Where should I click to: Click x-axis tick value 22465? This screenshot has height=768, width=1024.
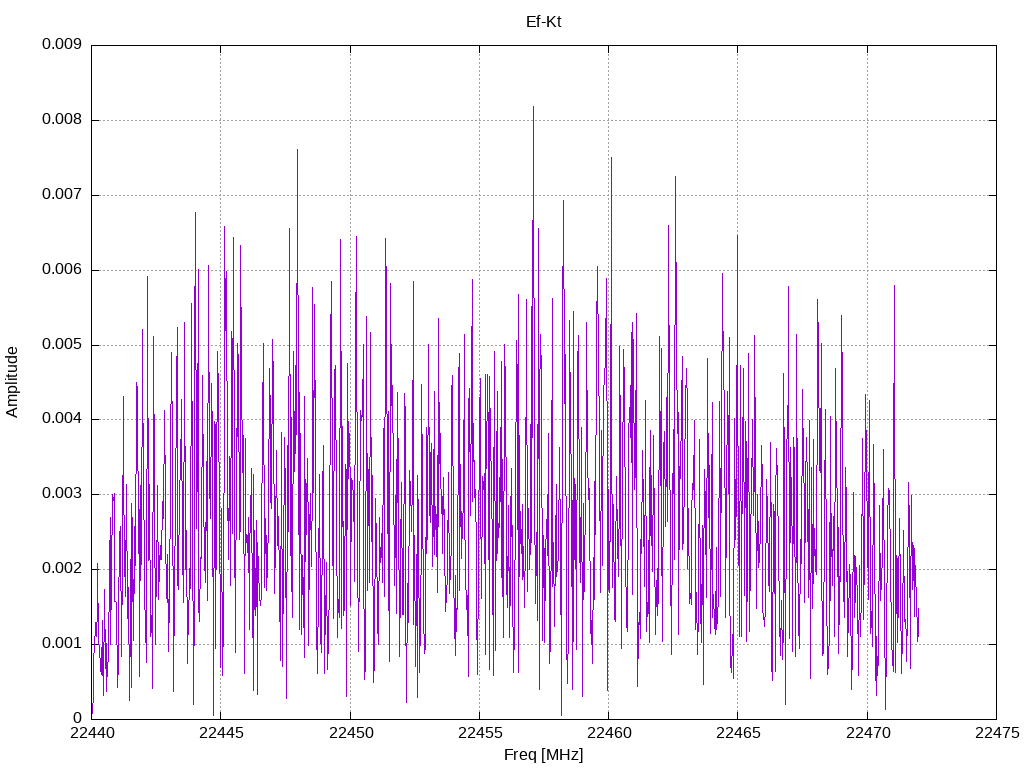point(739,733)
